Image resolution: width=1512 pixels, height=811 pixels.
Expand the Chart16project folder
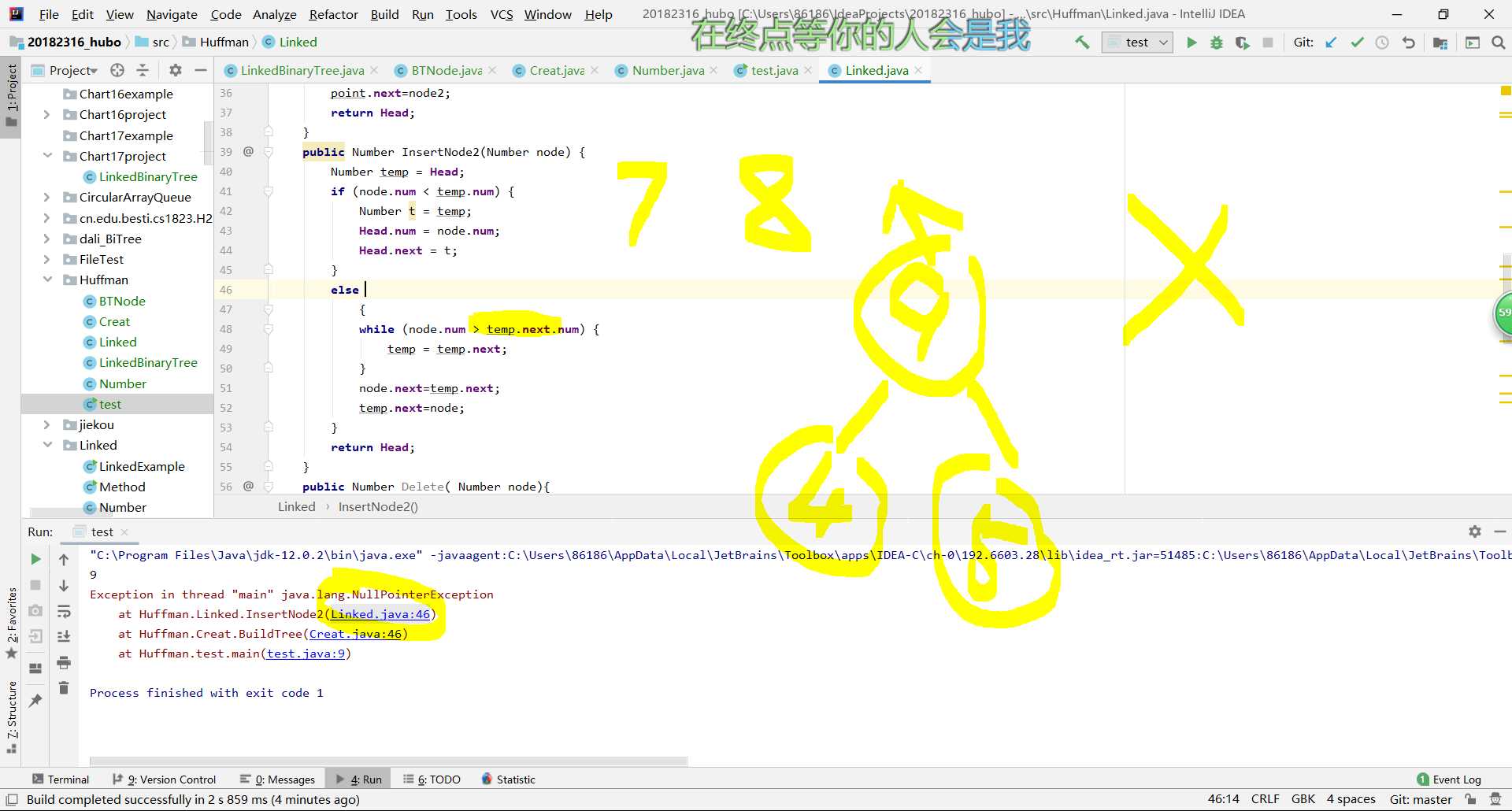[46, 115]
